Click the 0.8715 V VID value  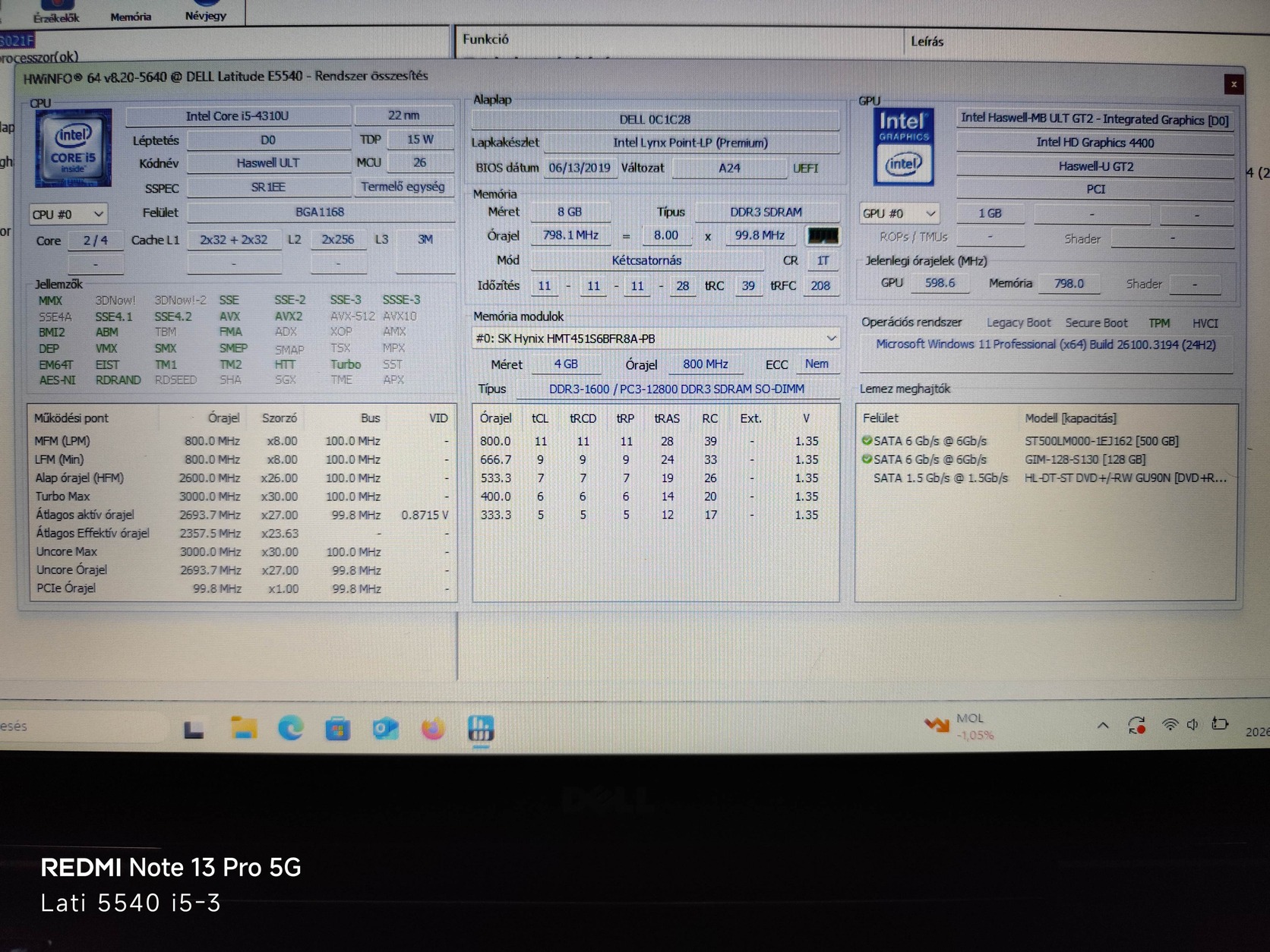point(425,515)
